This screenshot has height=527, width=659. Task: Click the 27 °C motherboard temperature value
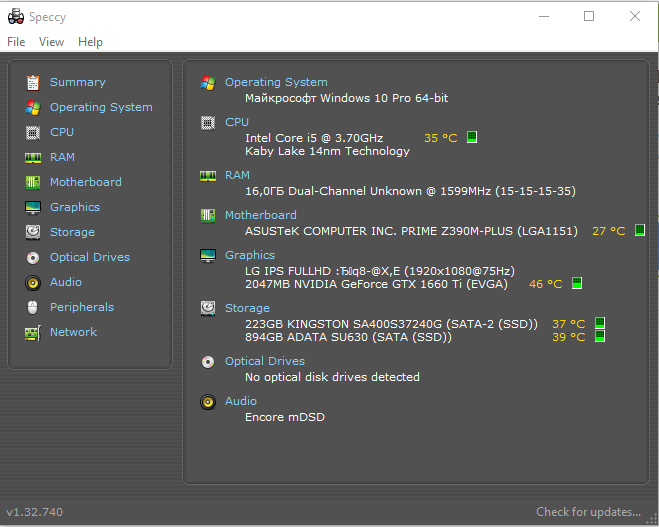609,231
